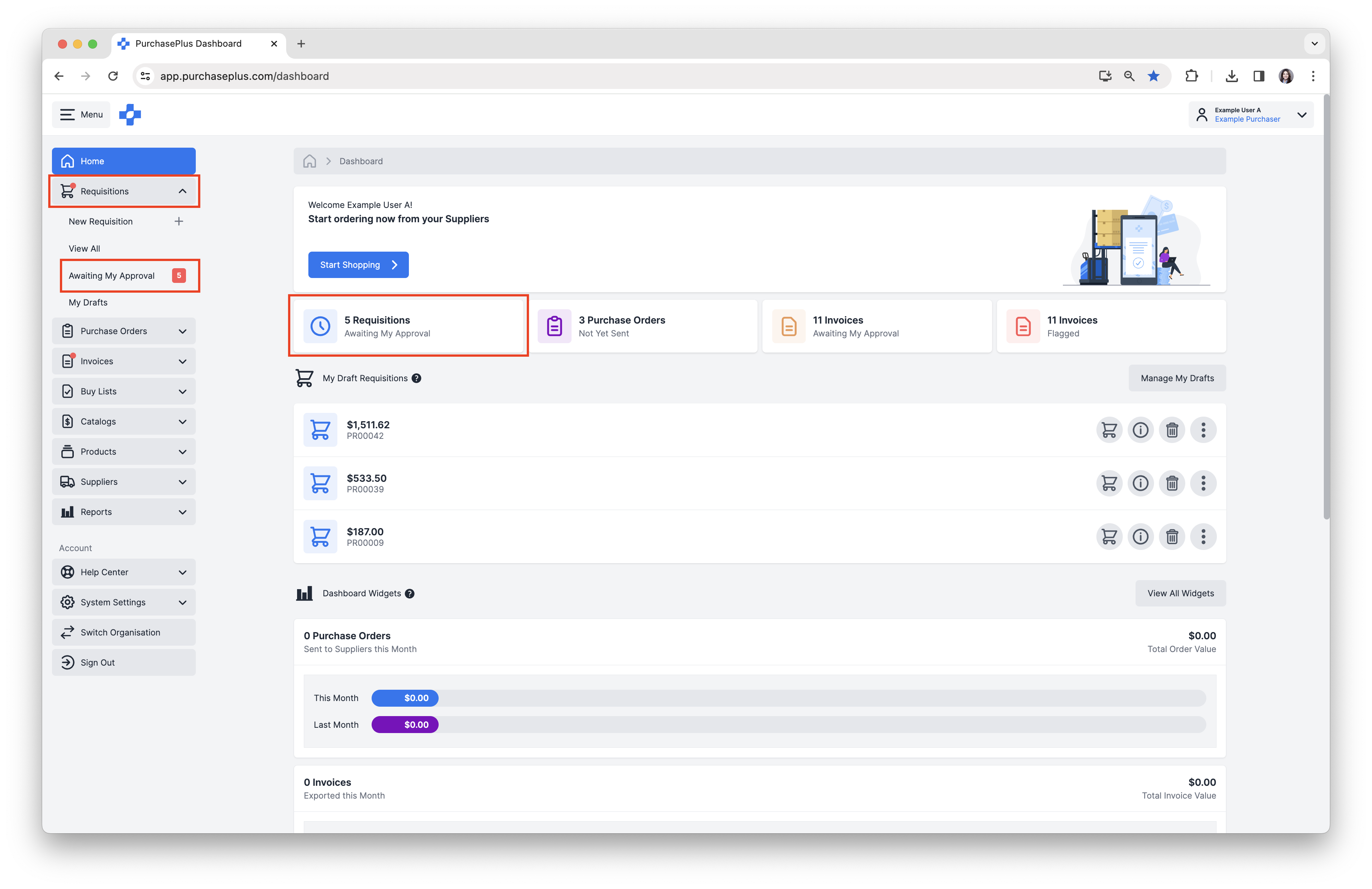Click the PurchasePlus logo in header
Image resolution: width=1372 pixels, height=889 pixels.
130,115
